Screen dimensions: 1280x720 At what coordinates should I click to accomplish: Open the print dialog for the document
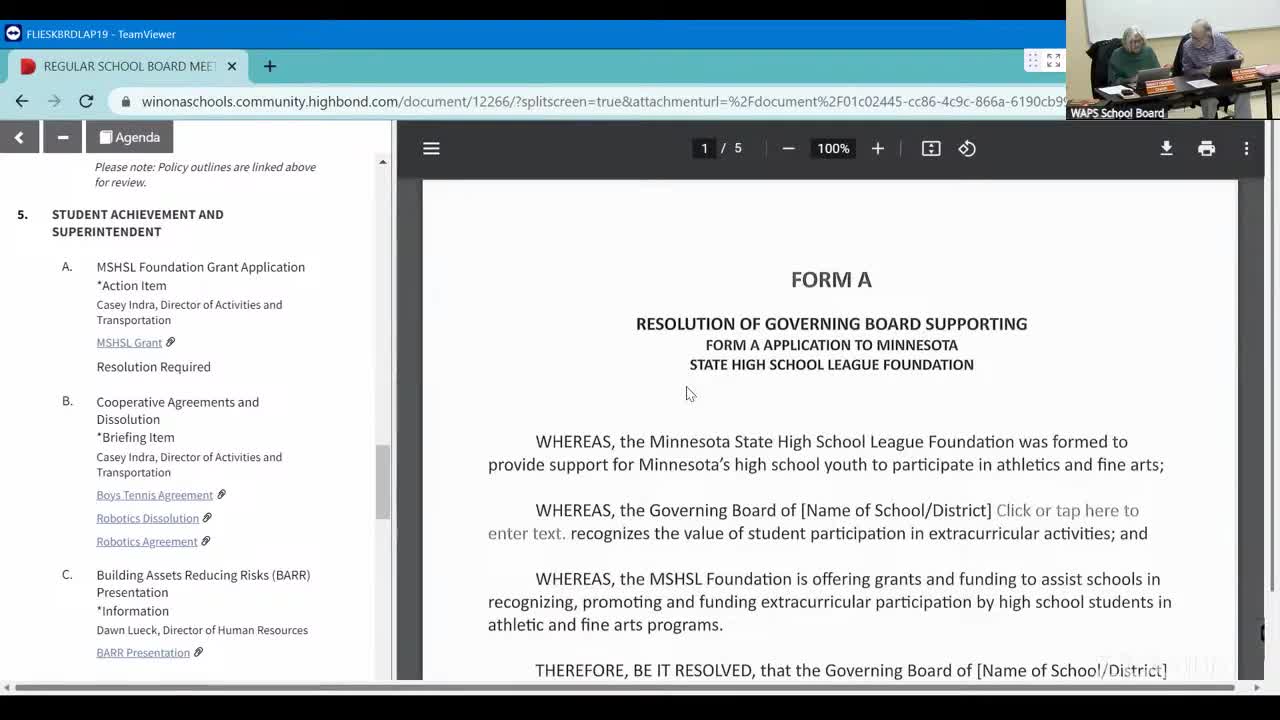click(x=1206, y=148)
